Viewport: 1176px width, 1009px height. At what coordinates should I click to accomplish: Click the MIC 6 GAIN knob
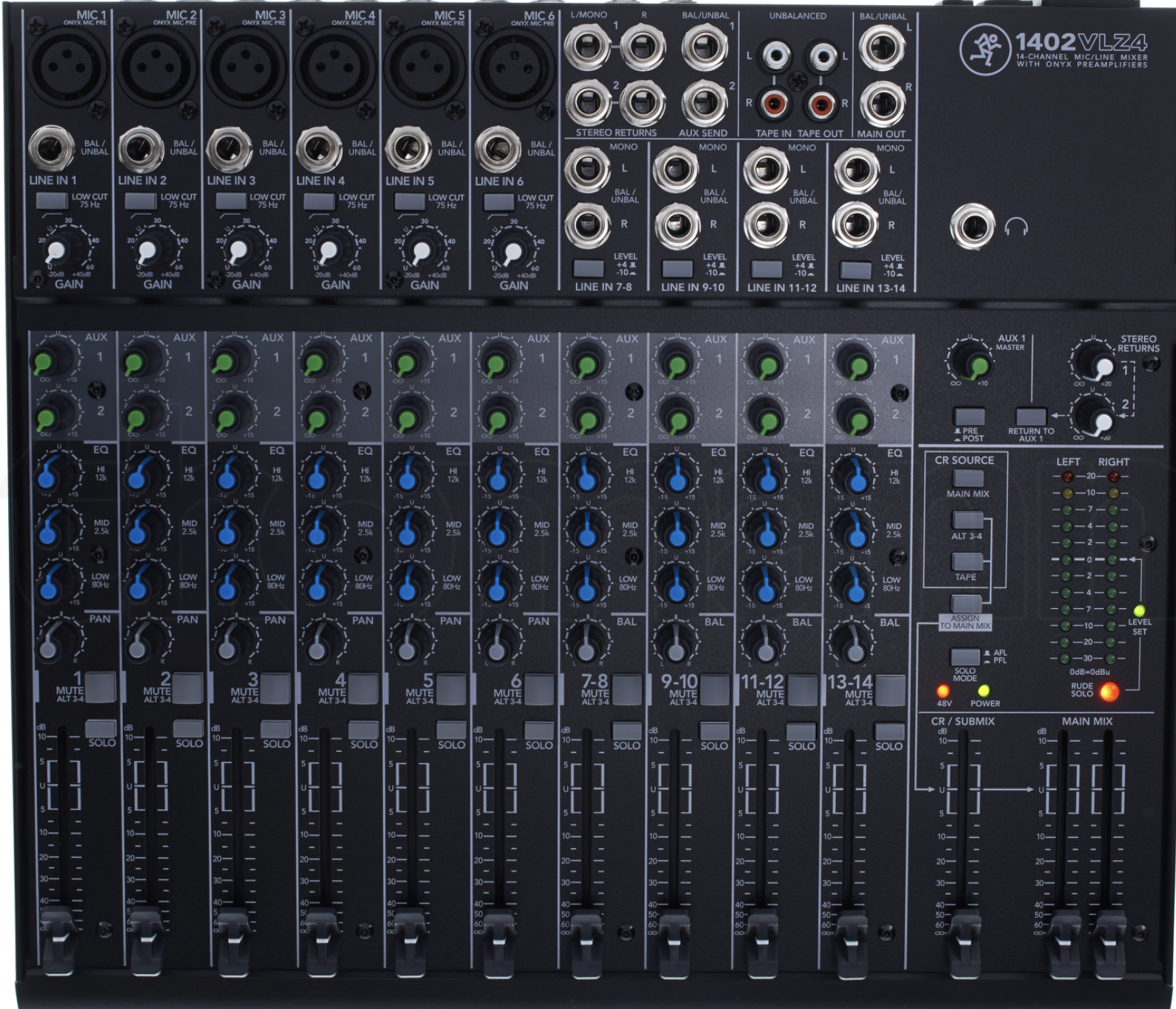coord(511,253)
